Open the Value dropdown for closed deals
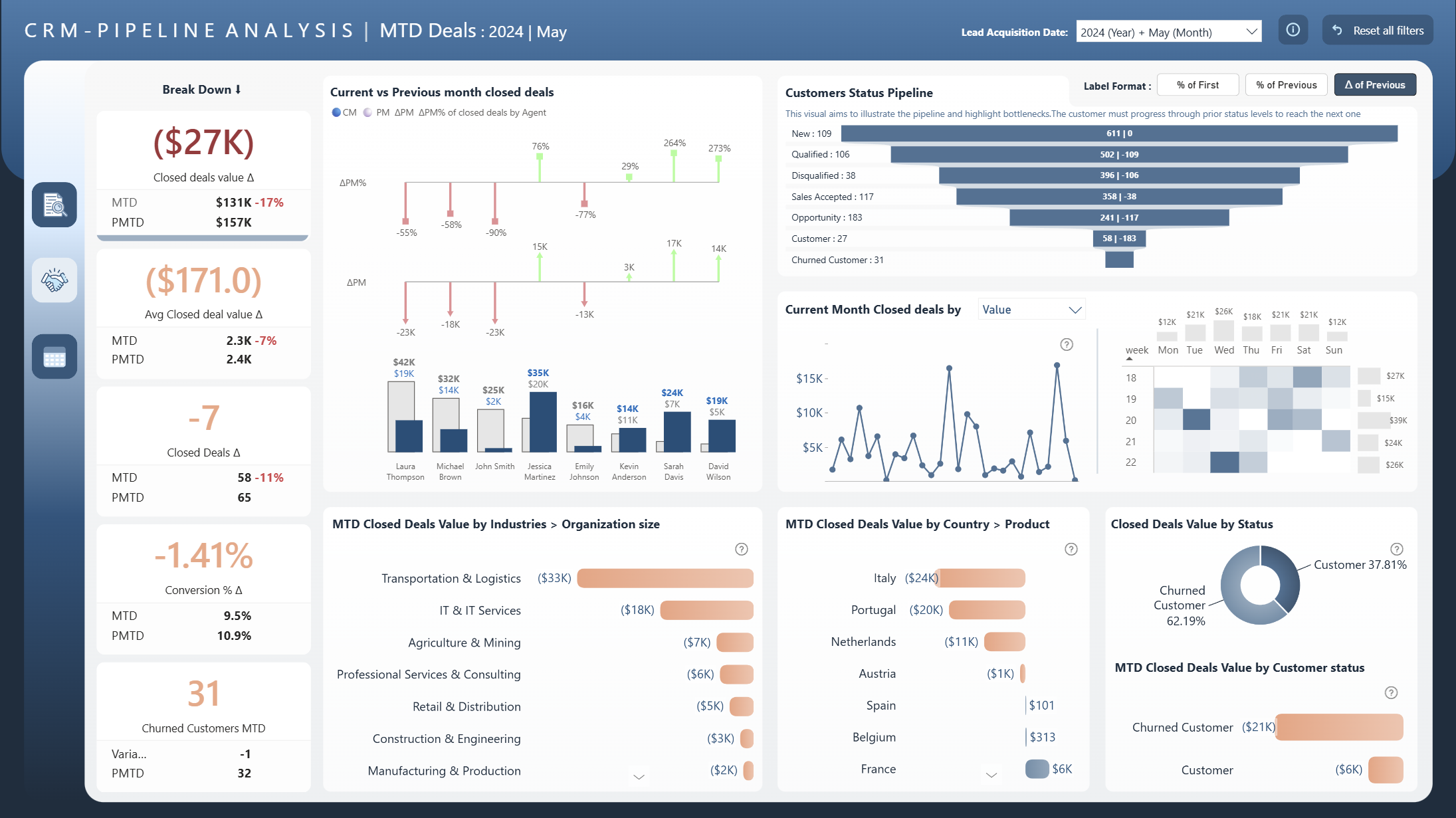The width and height of the screenshot is (1456, 818). pos(1031,310)
